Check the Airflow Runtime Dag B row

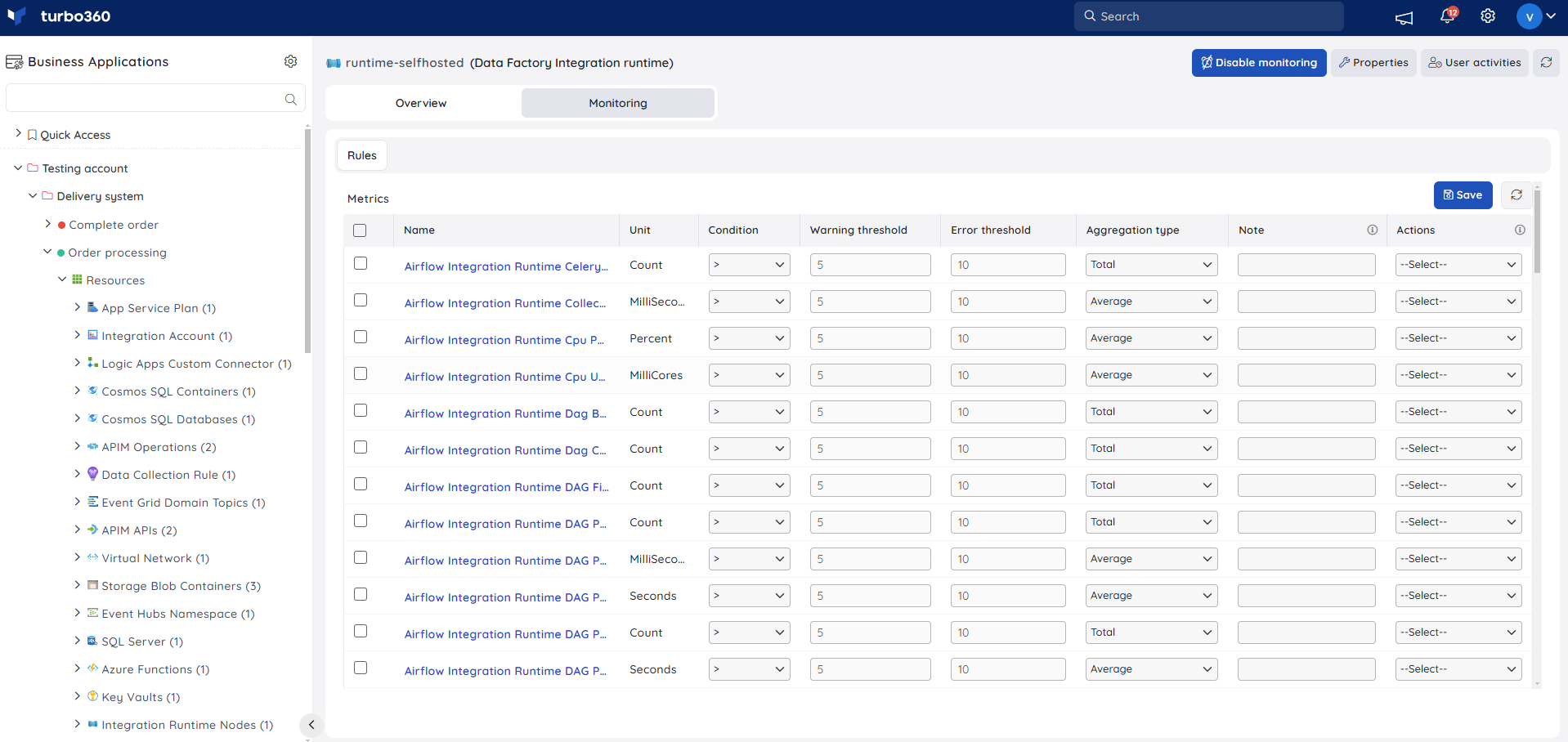click(361, 410)
